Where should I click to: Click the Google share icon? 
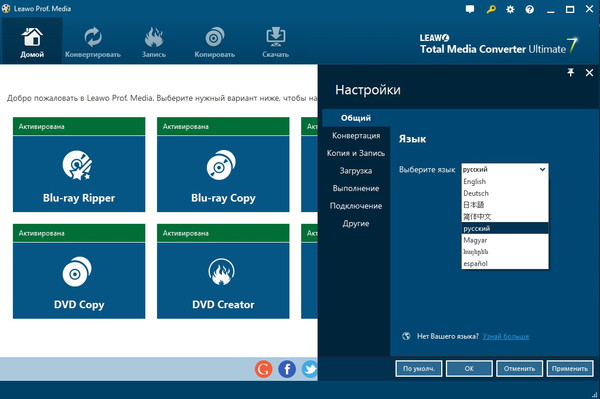coord(264,369)
